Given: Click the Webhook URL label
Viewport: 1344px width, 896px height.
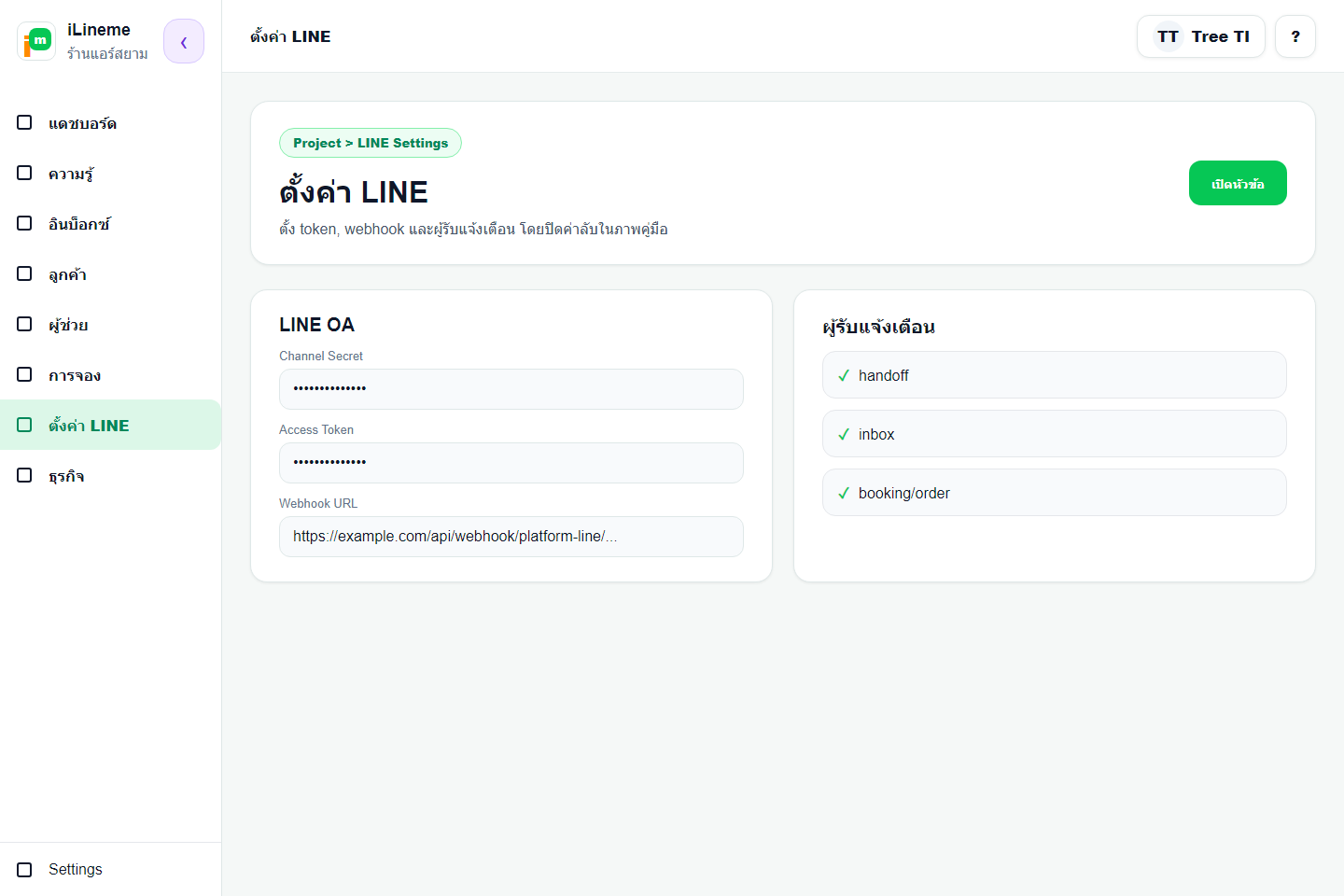Looking at the screenshot, I should pyautogui.click(x=318, y=503).
